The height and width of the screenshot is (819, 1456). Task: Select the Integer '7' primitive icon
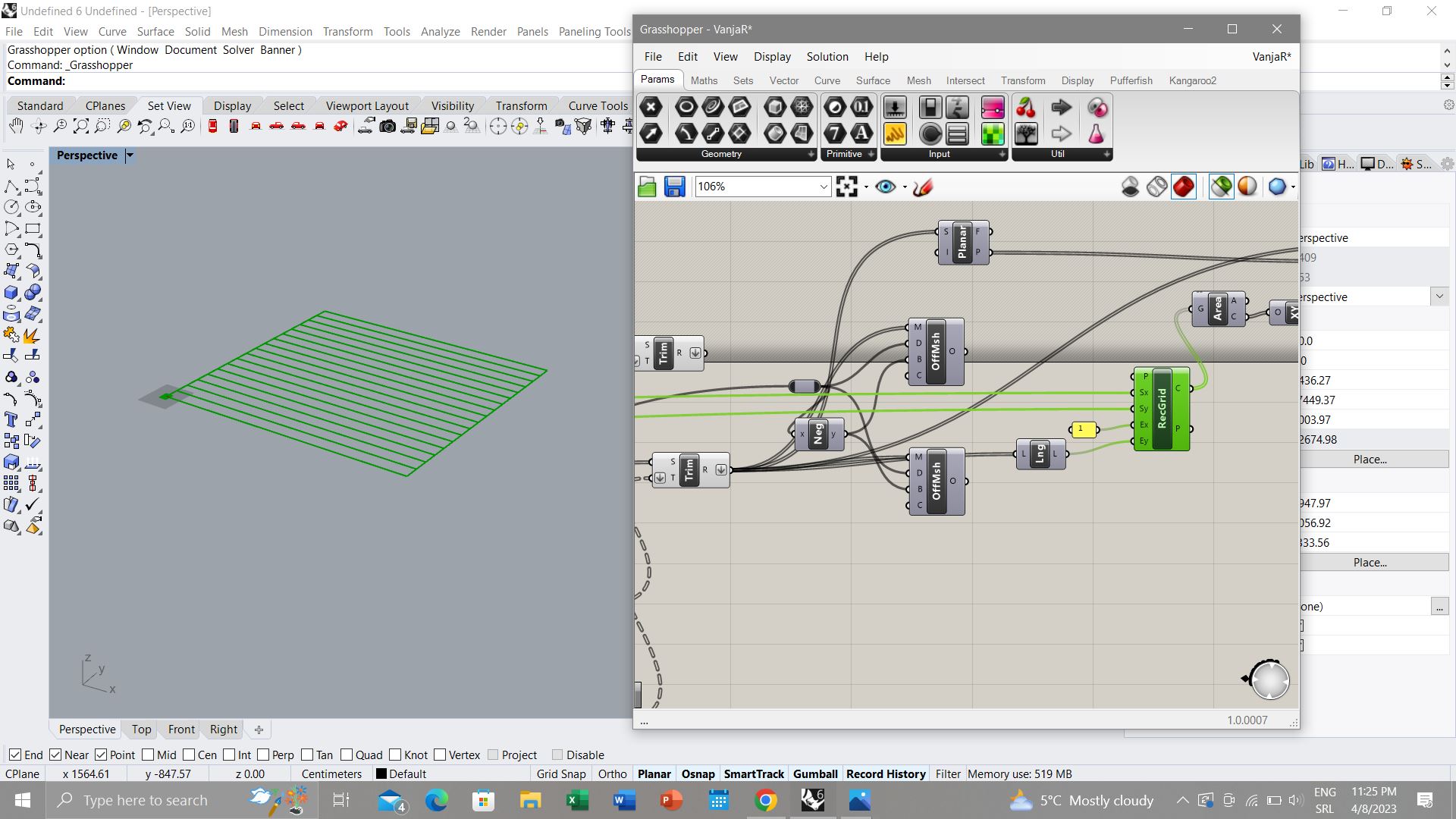click(x=835, y=134)
